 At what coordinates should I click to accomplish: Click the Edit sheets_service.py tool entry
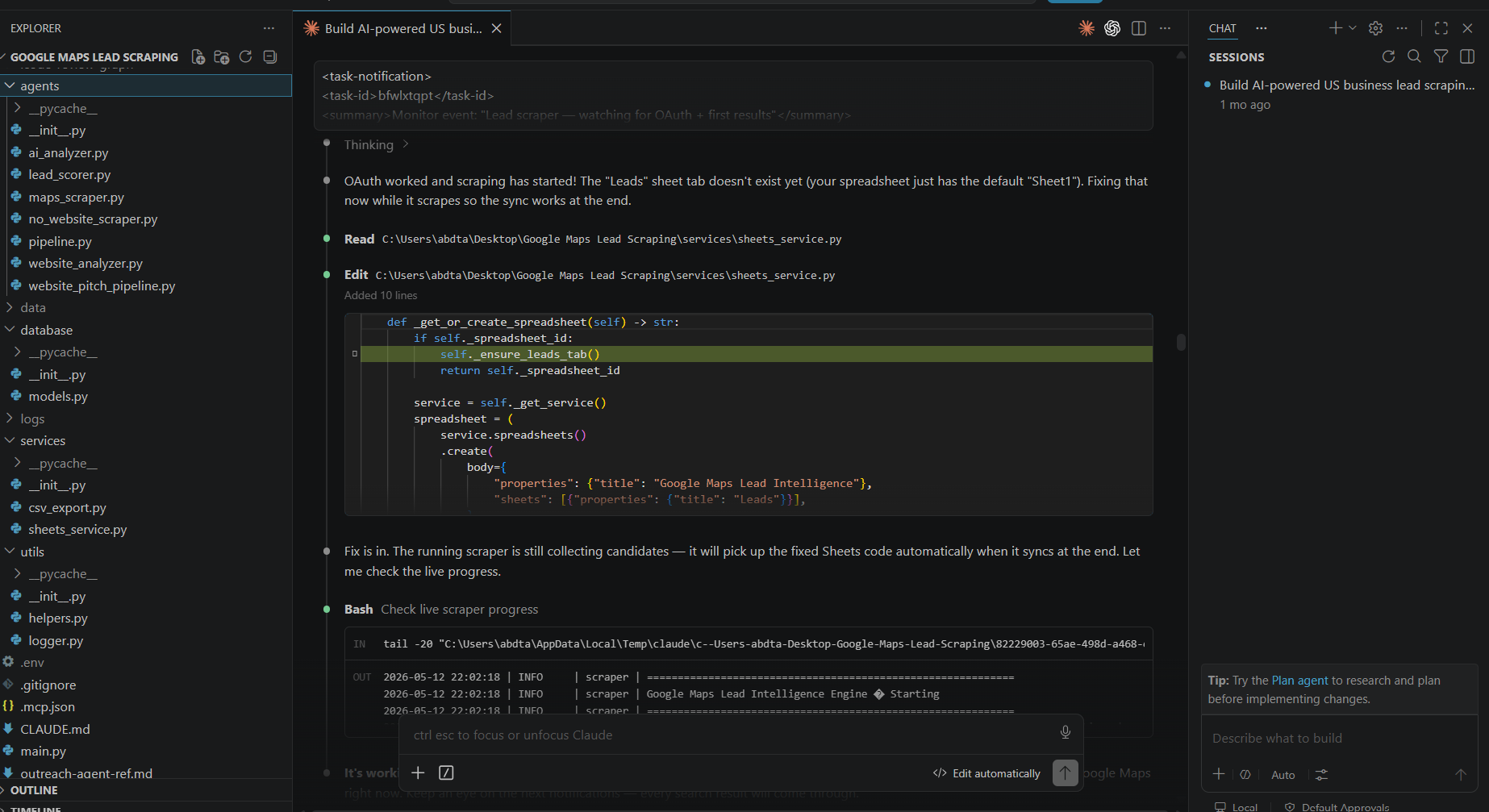pos(590,275)
